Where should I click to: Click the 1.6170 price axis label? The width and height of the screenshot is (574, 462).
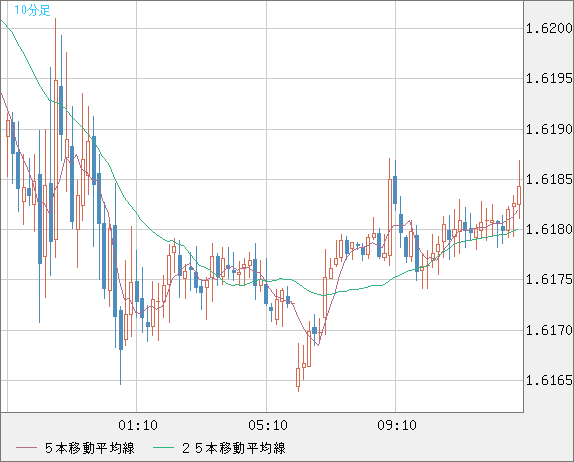click(549, 331)
